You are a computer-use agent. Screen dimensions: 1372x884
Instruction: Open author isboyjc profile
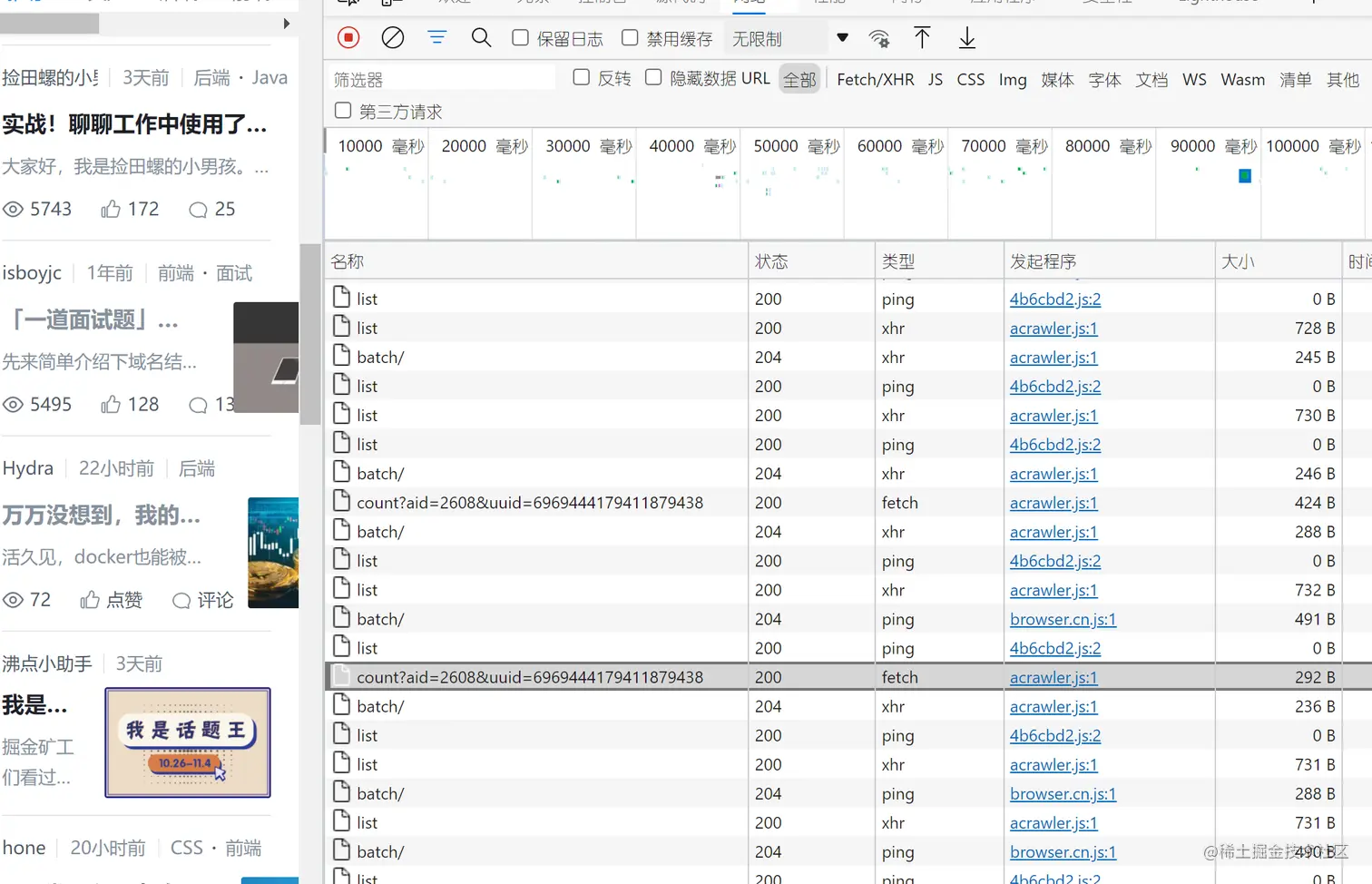pyautogui.click(x=32, y=273)
